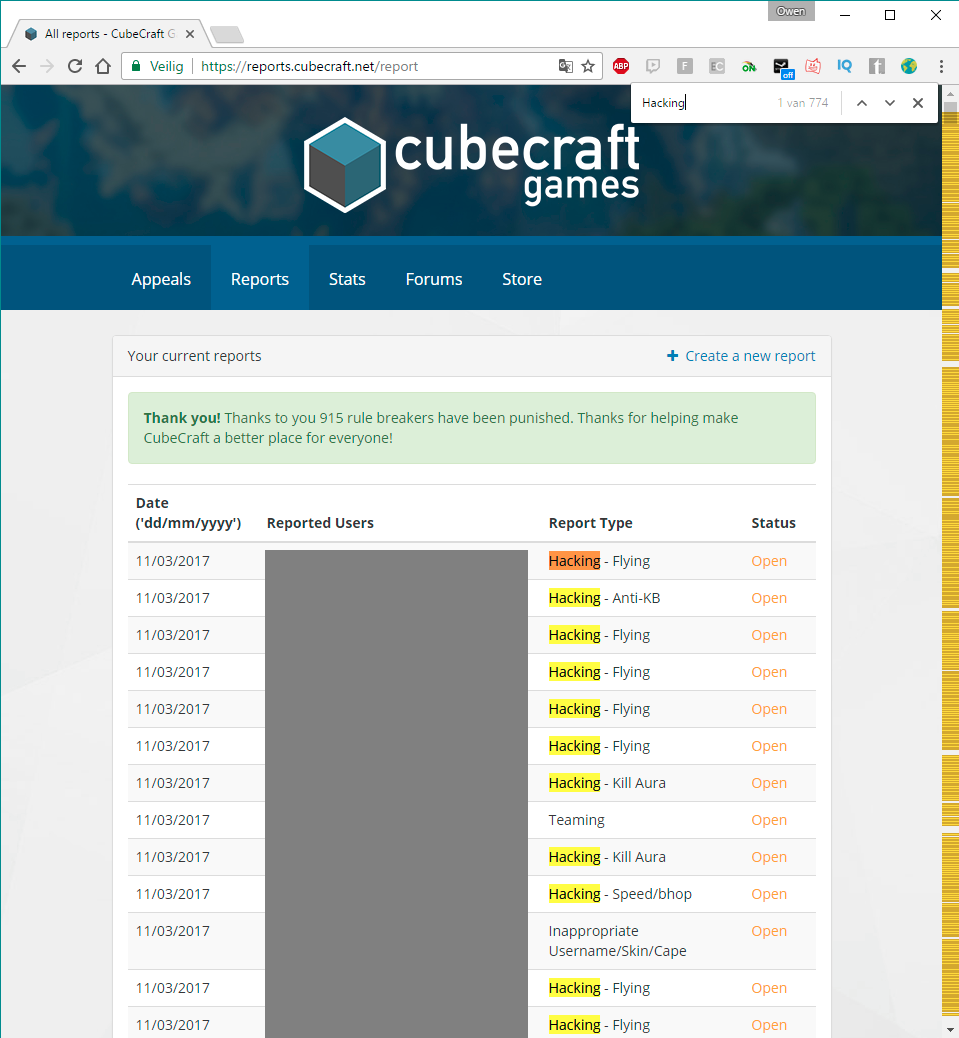Viewport: 959px width, 1038px height.
Task: Click the plus icon beside Create a new report
Action: (x=672, y=355)
